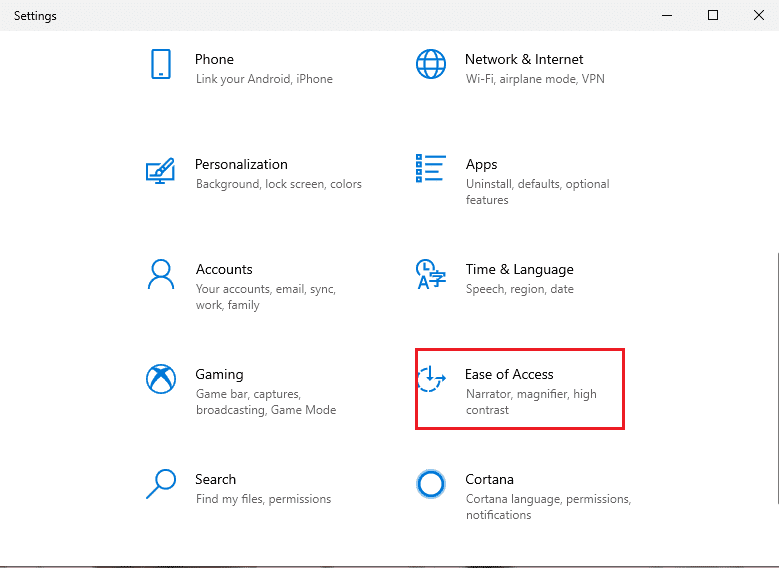Screen dimensions: 779x568
Task: Minimize the Settings window
Action: click(667, 15)
